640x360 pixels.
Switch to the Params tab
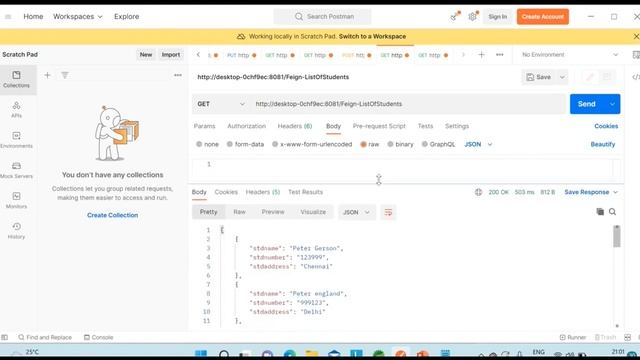coord(204,126)
